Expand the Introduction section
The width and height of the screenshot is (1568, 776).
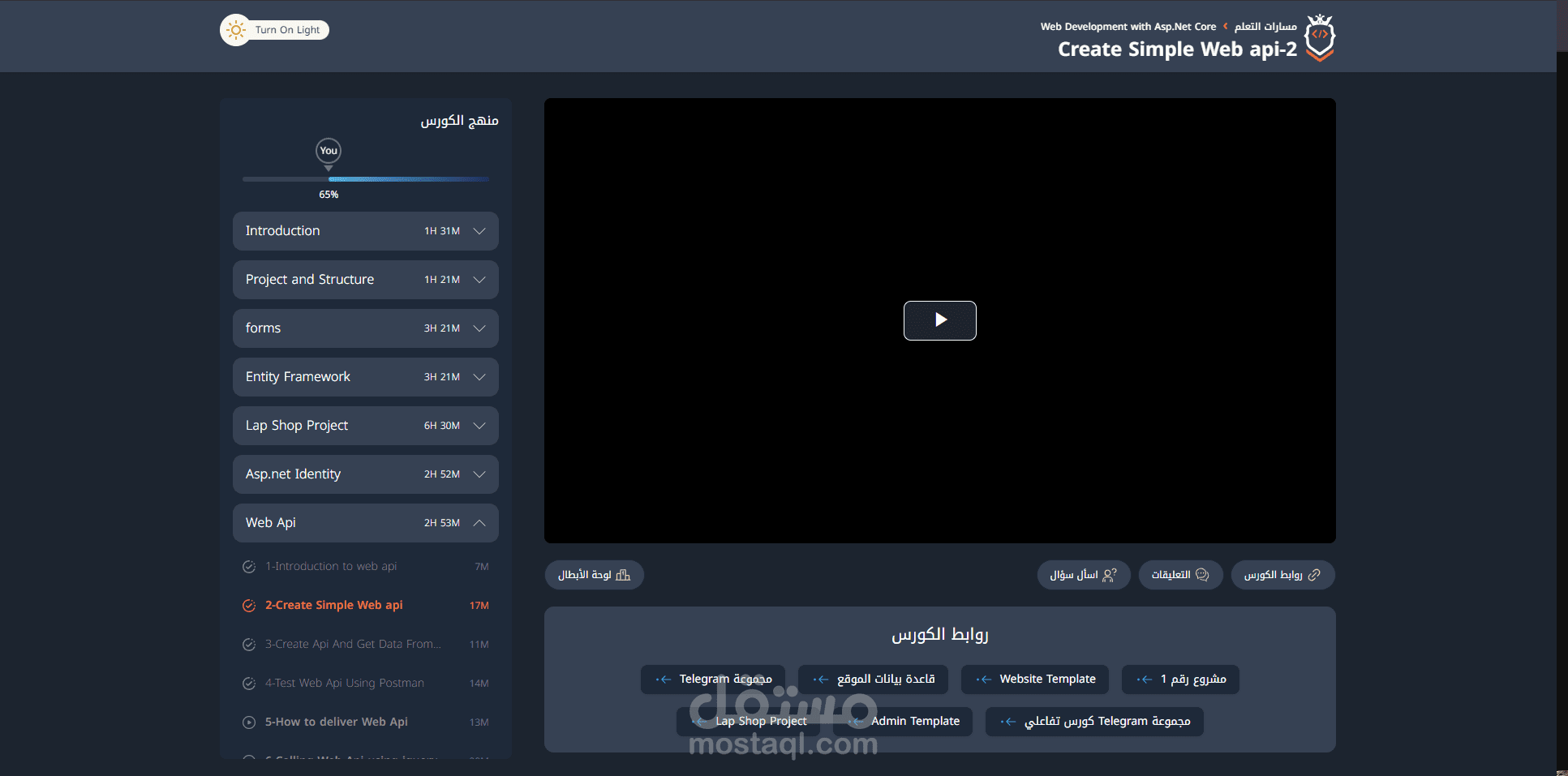(x=366, y=231)
